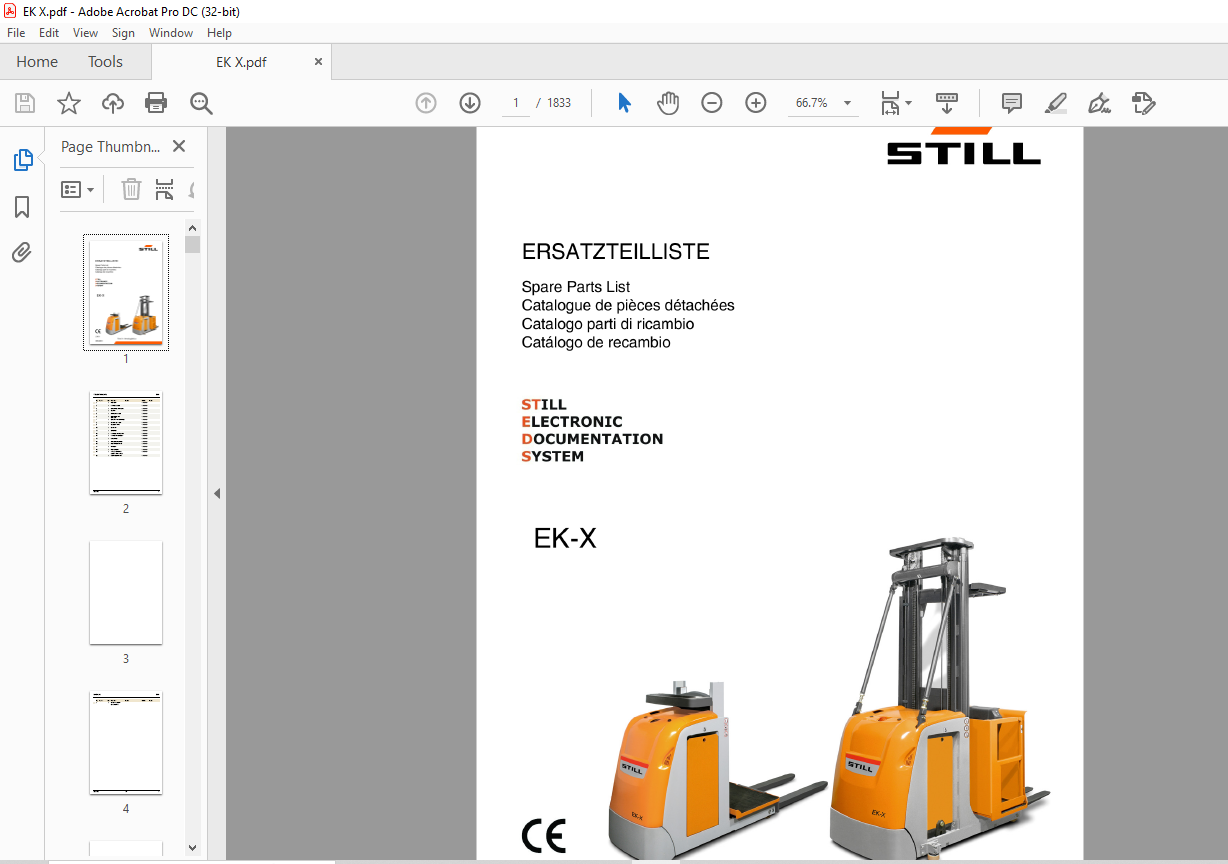Viewport: 1228px width, 864px height.
Task: Open the Help menu
Action: [219, 33]
